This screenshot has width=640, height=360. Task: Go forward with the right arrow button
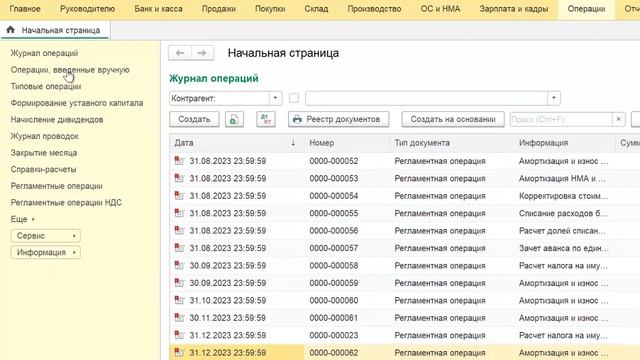pos(202,53)
